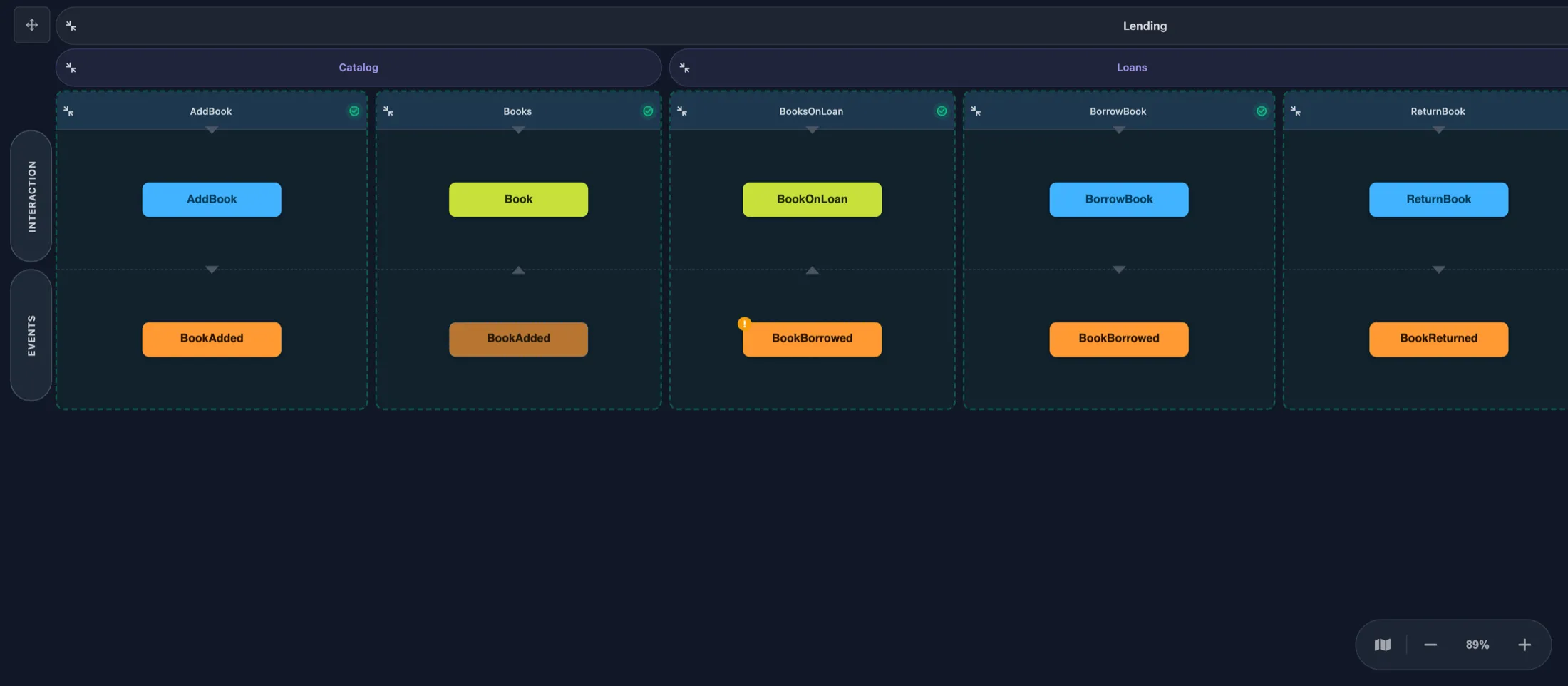Open the minimap icon
Image resolution: width=1568 pixels, height=686 pixels.
(1383, 645)
